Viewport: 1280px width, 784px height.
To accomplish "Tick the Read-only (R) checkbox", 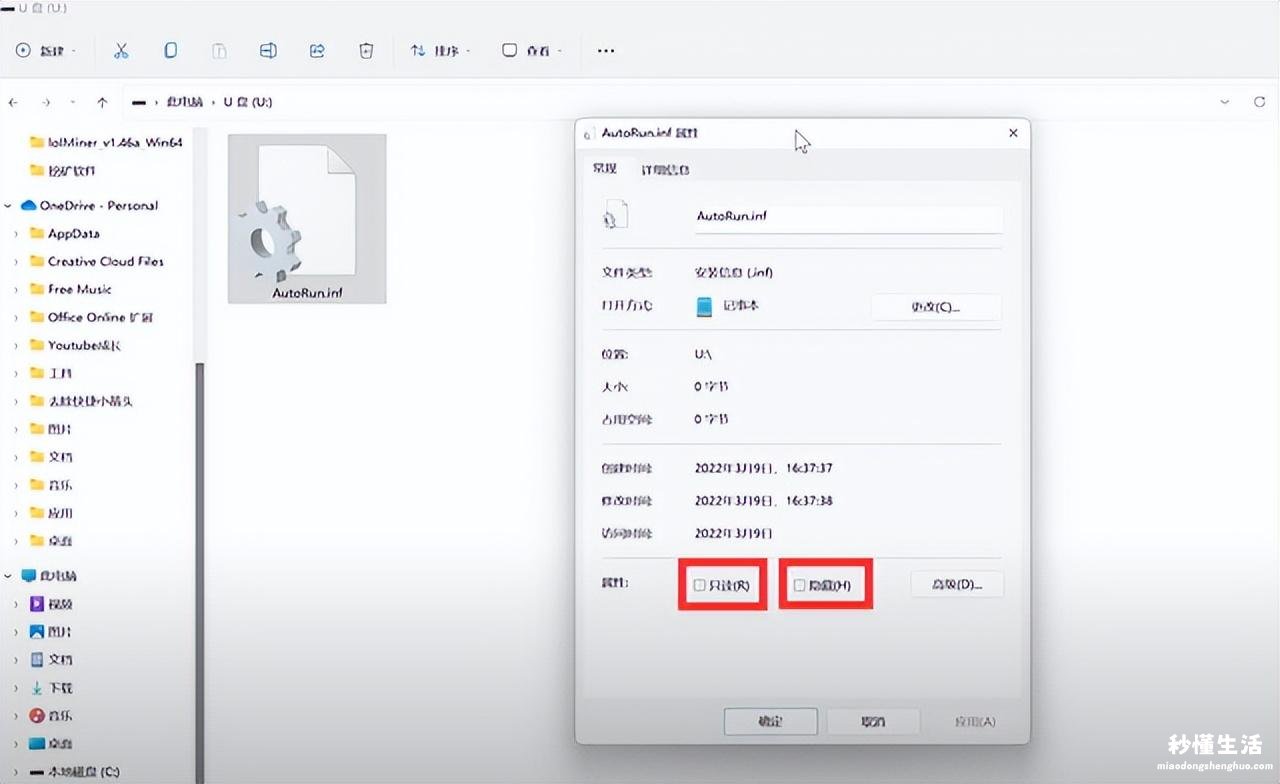I will 700,585.
